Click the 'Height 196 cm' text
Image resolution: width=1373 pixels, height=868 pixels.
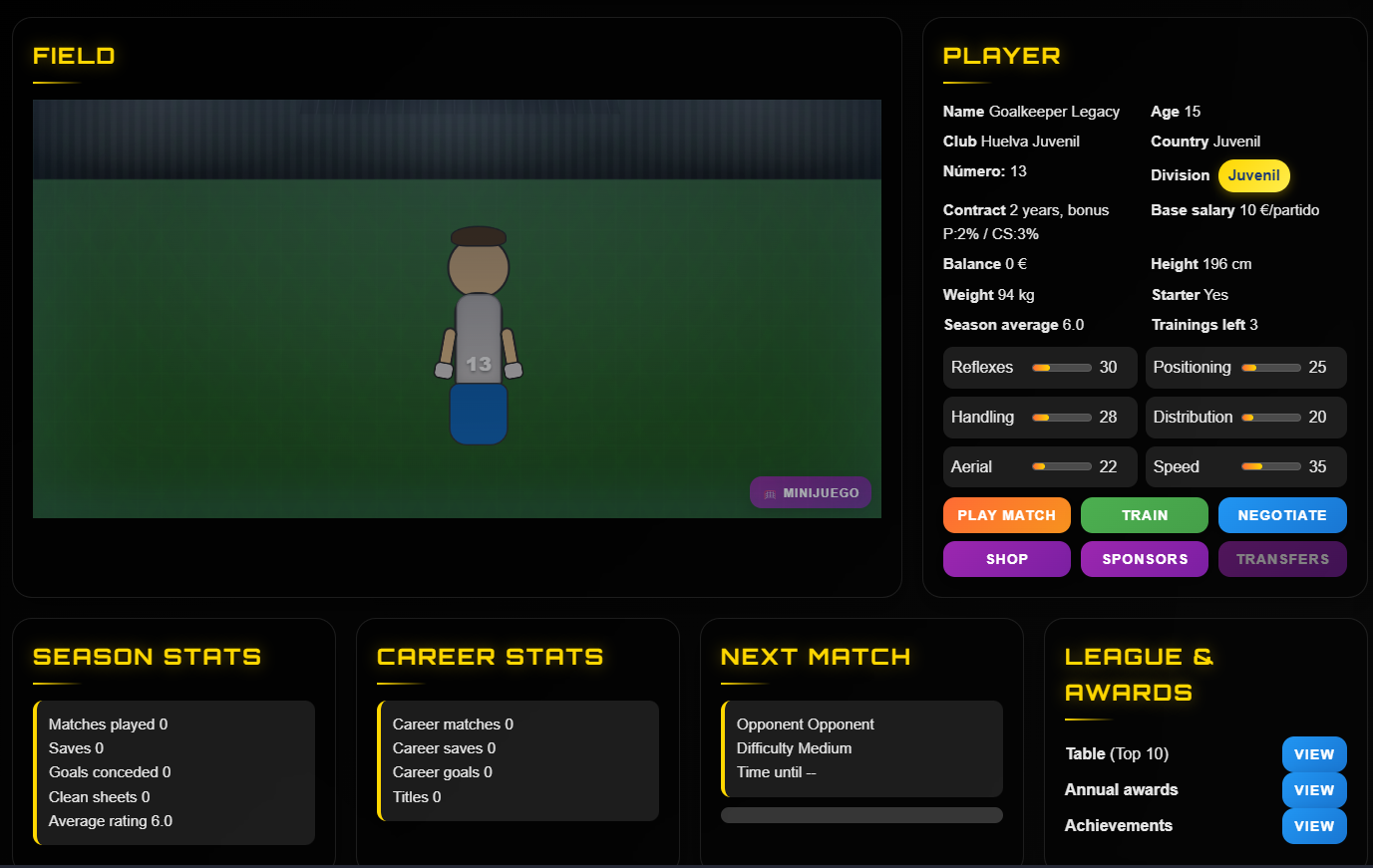[1201, 264]
